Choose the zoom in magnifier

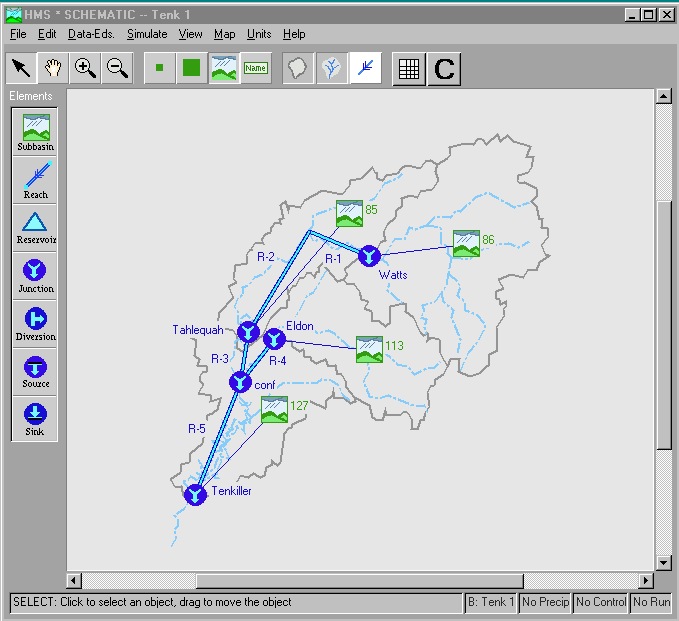[85, 68]
